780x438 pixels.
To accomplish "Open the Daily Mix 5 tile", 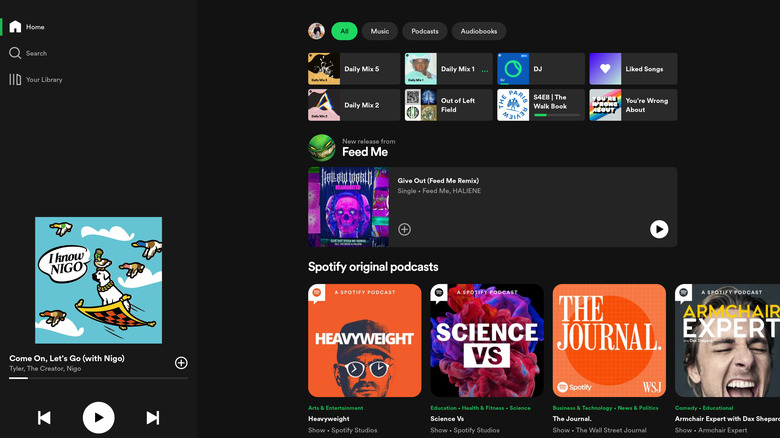I will [x=354, y=69].
